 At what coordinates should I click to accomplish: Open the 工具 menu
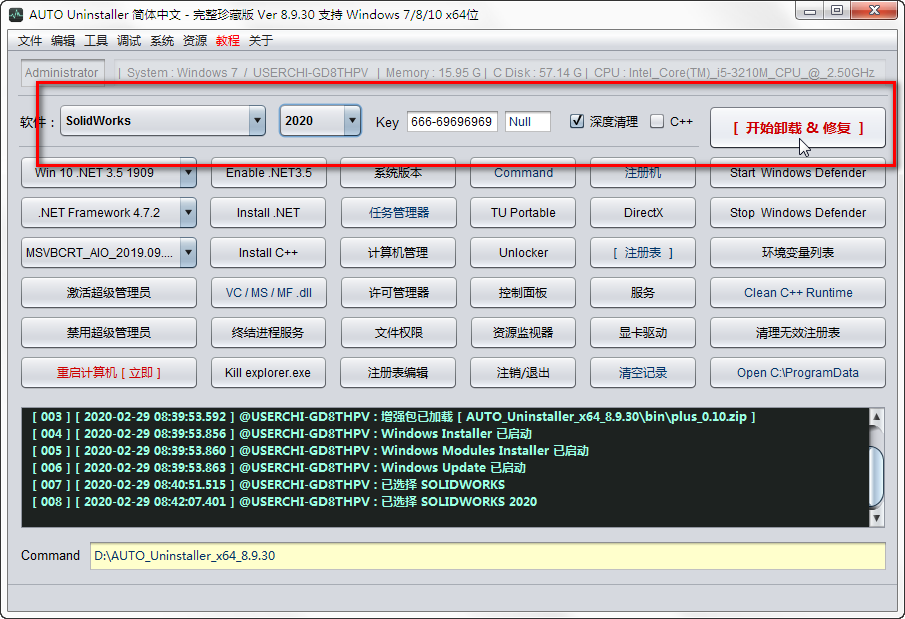click(96, 40)
